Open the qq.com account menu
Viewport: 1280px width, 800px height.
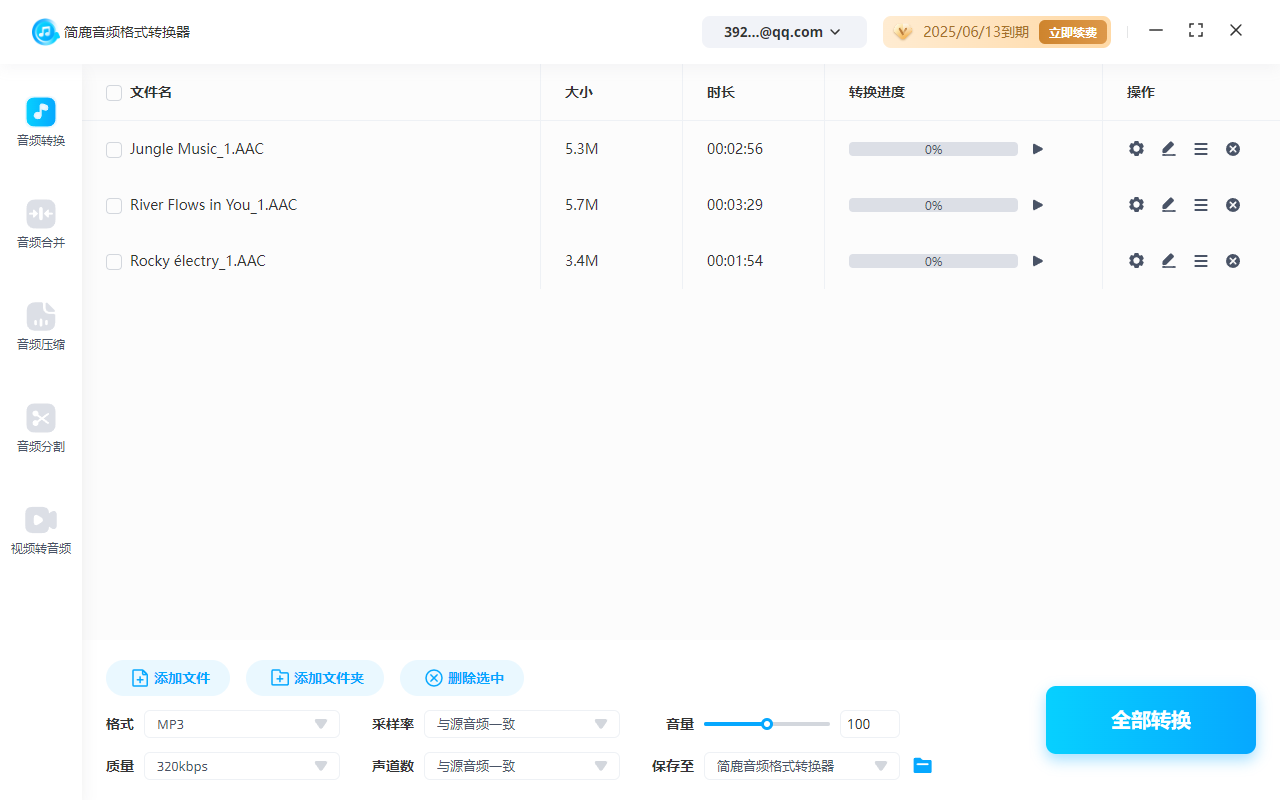tap(784, 31)
